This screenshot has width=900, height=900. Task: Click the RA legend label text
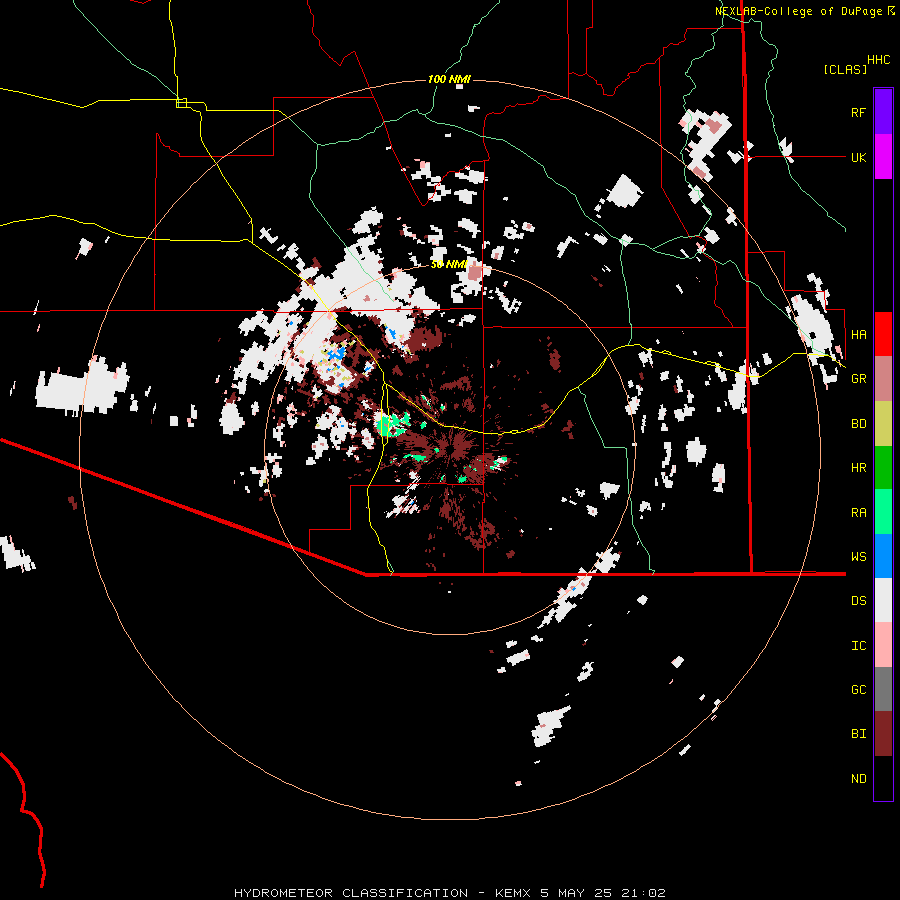pyautogui.click(x=858, y=513)
